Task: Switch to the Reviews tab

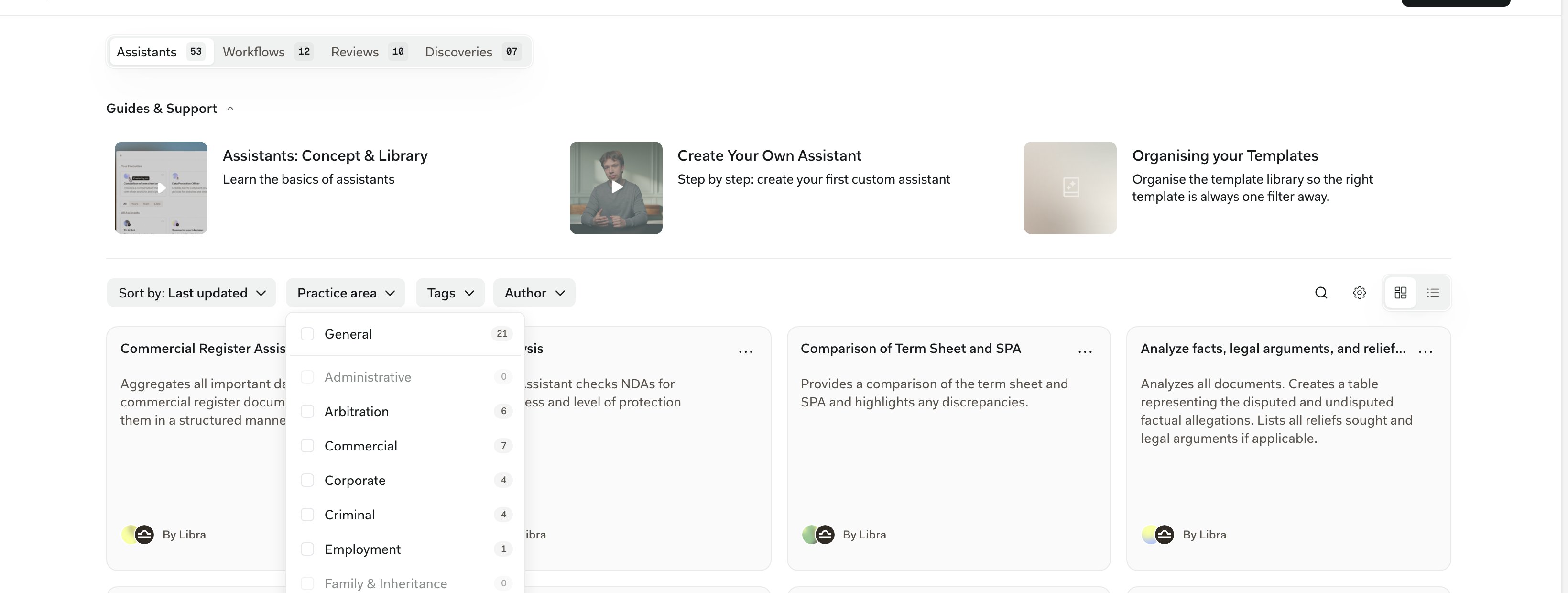Action: tap(369, 52)
